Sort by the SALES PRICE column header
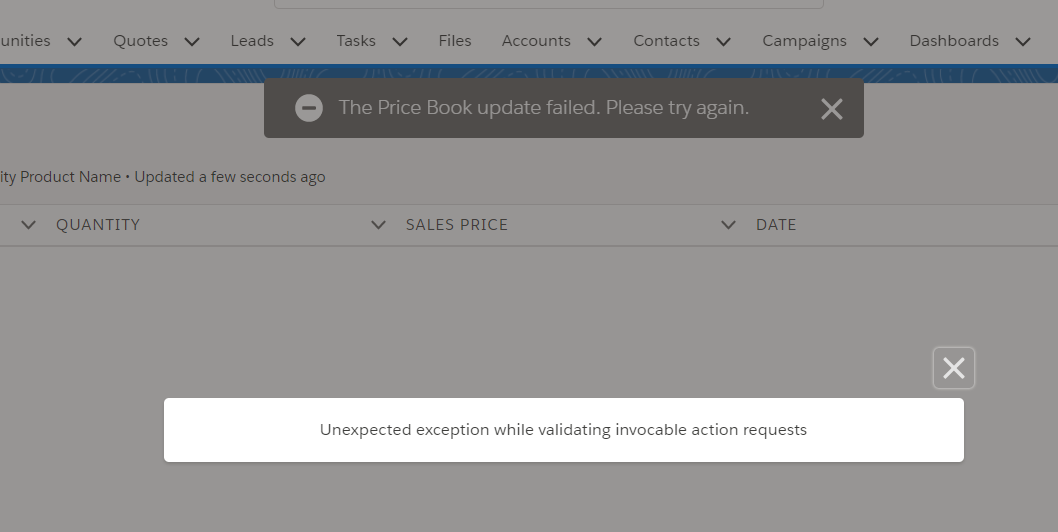The height and width of the screenshot is (532, 1058). (x=457, y=225)
